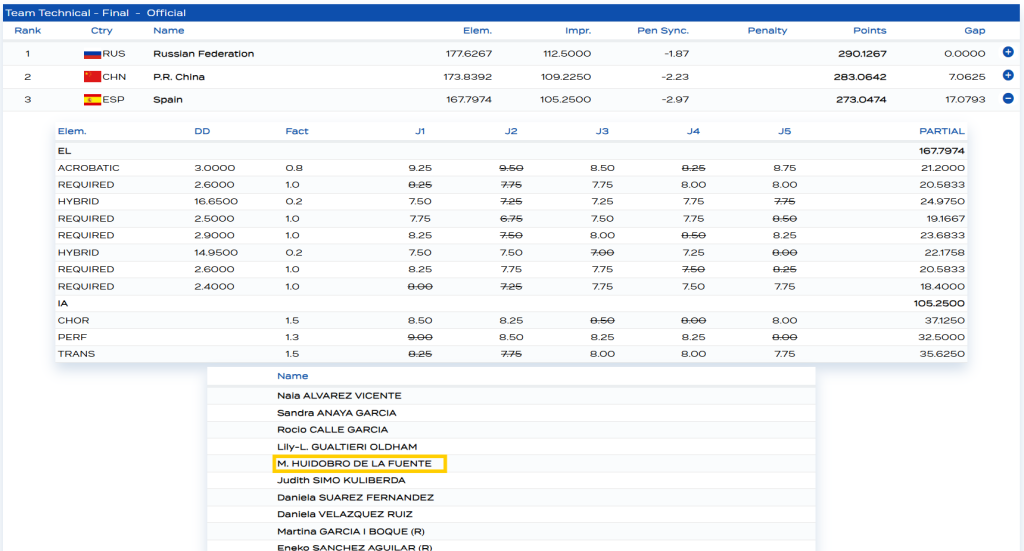The width and height of the screenshot is (1024, 551).
Task: Click the HYBRID row with DD 16.6500
Action: [511, 202]
